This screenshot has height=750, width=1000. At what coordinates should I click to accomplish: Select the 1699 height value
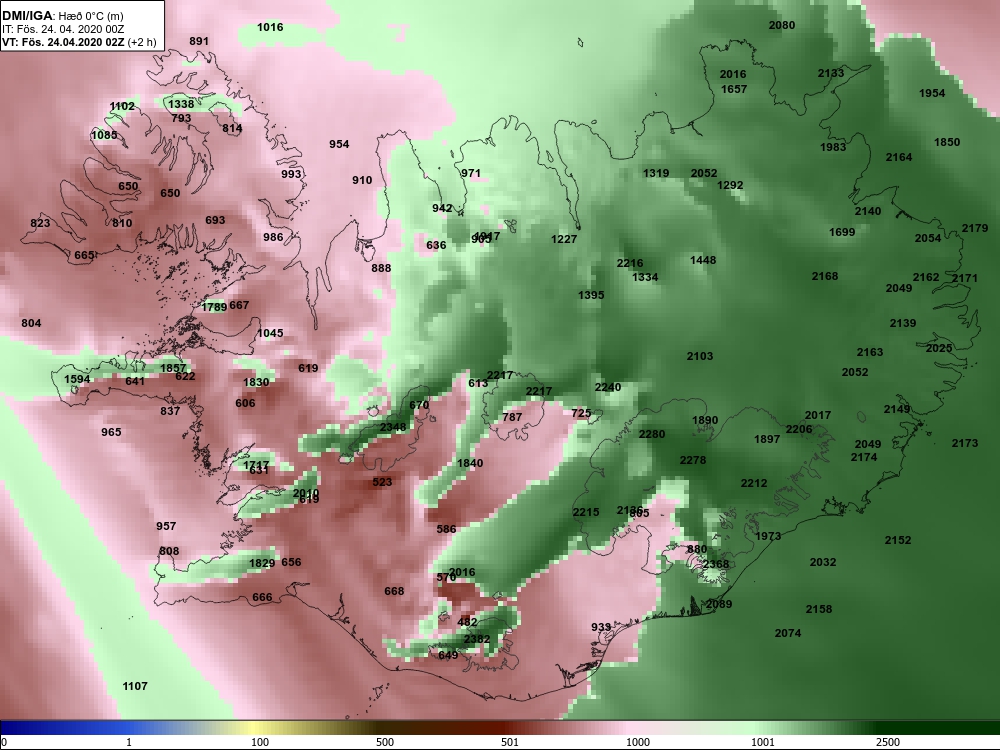842,232
